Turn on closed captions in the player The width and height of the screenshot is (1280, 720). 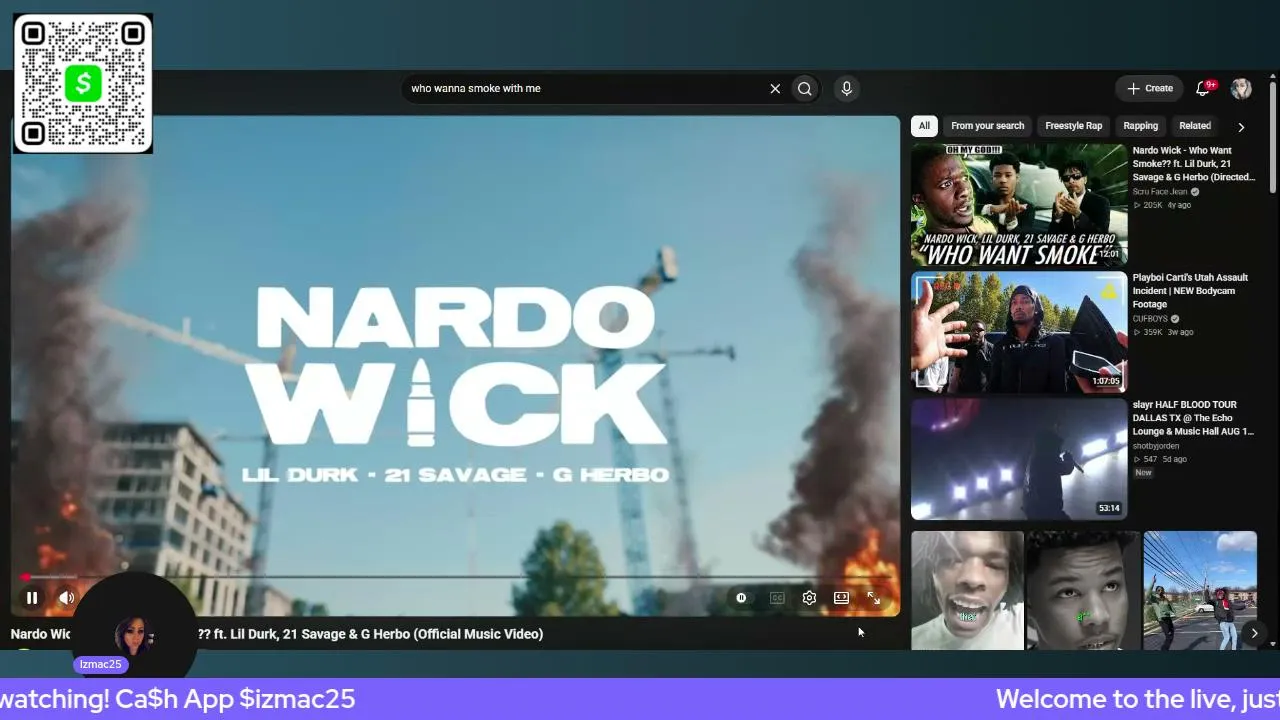777,598
